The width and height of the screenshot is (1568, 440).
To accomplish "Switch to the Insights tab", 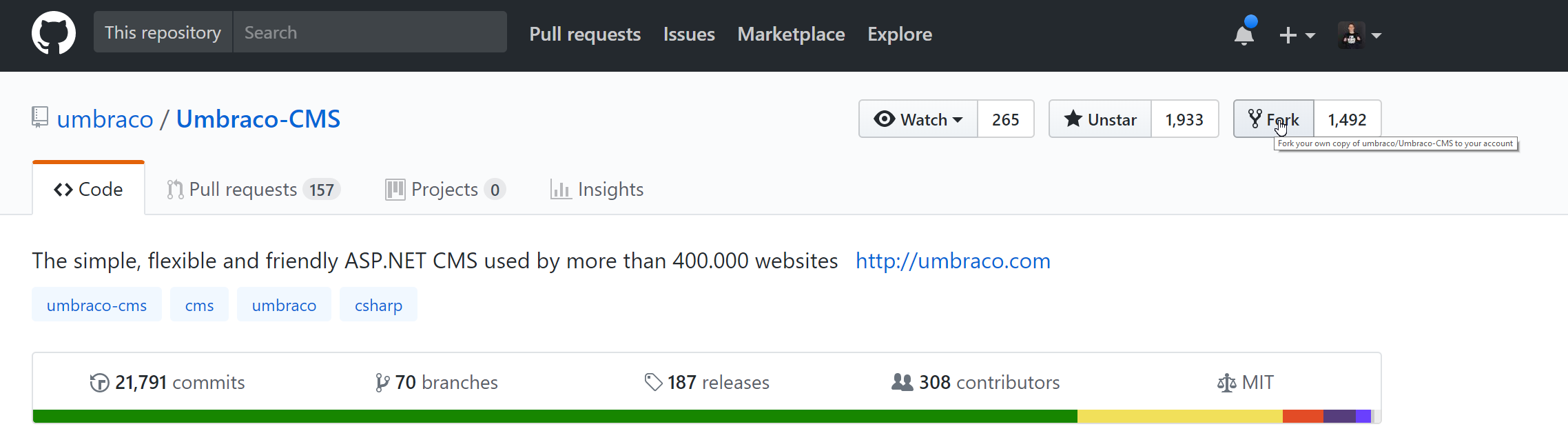I will click(x=597, y=189).
